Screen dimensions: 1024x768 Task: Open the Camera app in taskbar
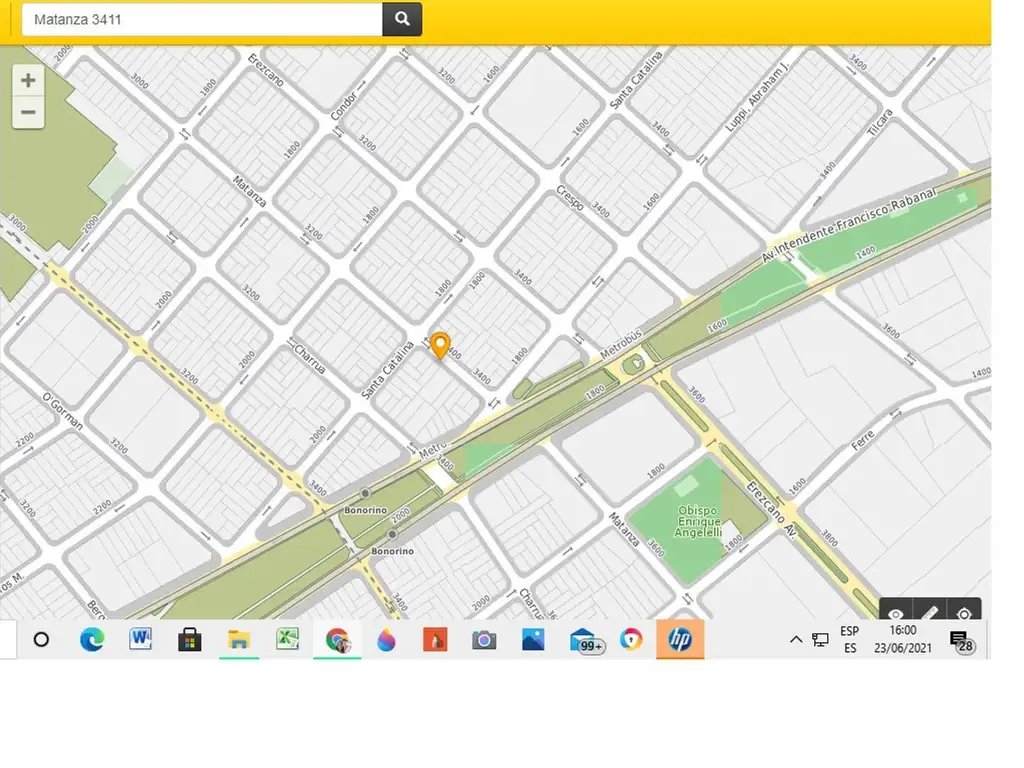tap(484, 640)
